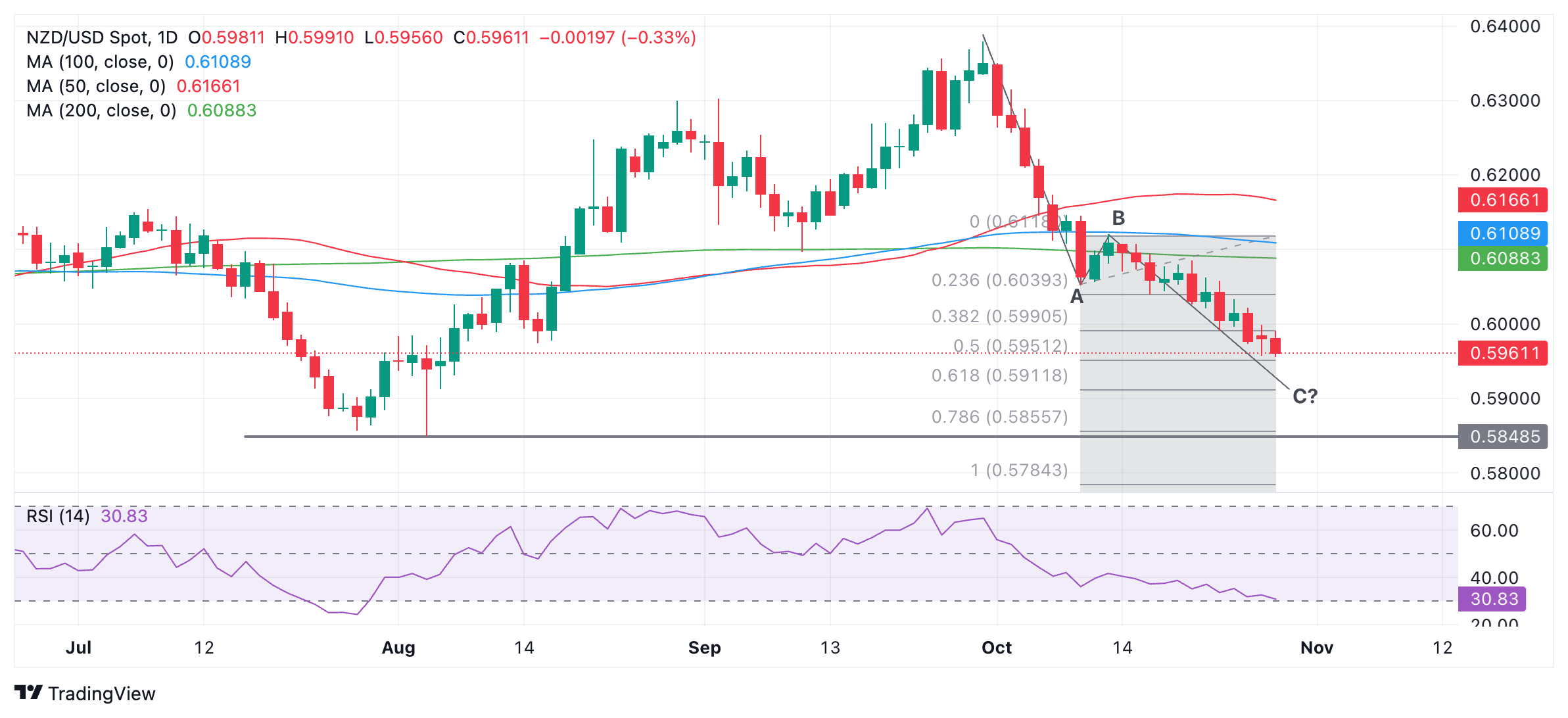Click the TradingView logo
Image resolution: width=1568 pixels, height=718 pixels.
[85, 693]
